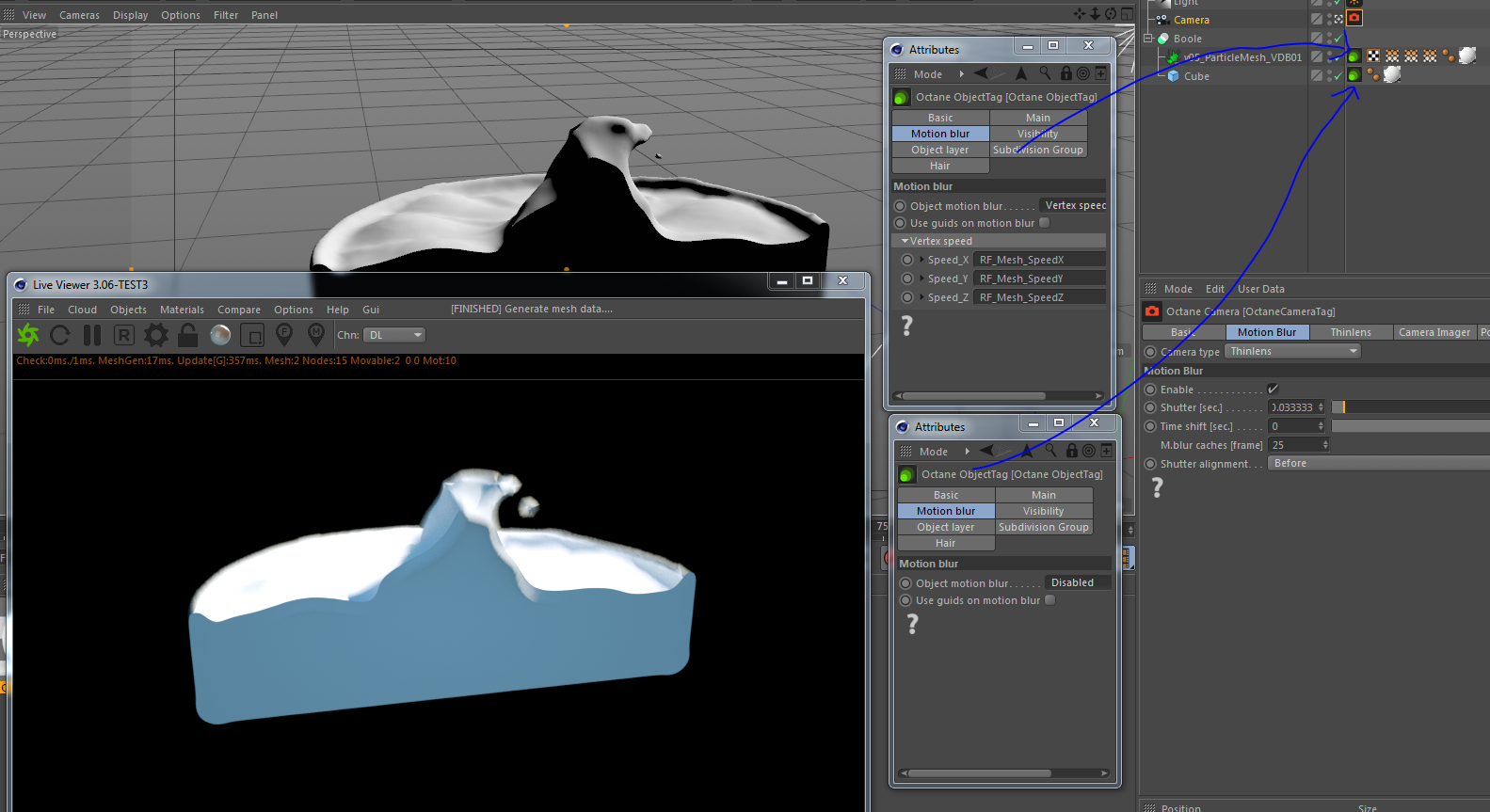Toggle enable checkmark for Cube object
This screenshot has width=1490, height=812.
pyautogui.click(x=1338, y=75)
